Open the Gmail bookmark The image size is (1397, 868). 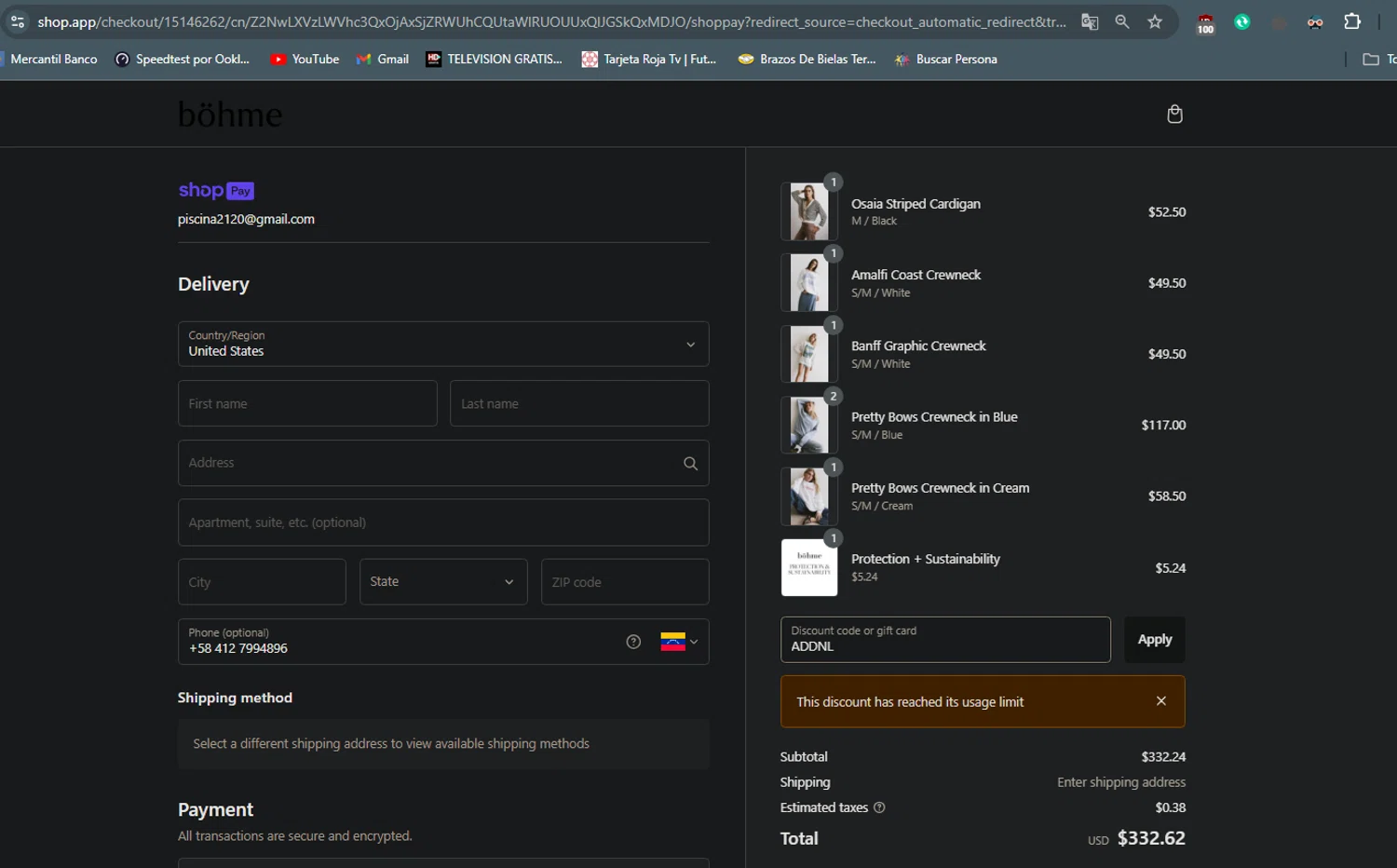click(x=383, y=59)
